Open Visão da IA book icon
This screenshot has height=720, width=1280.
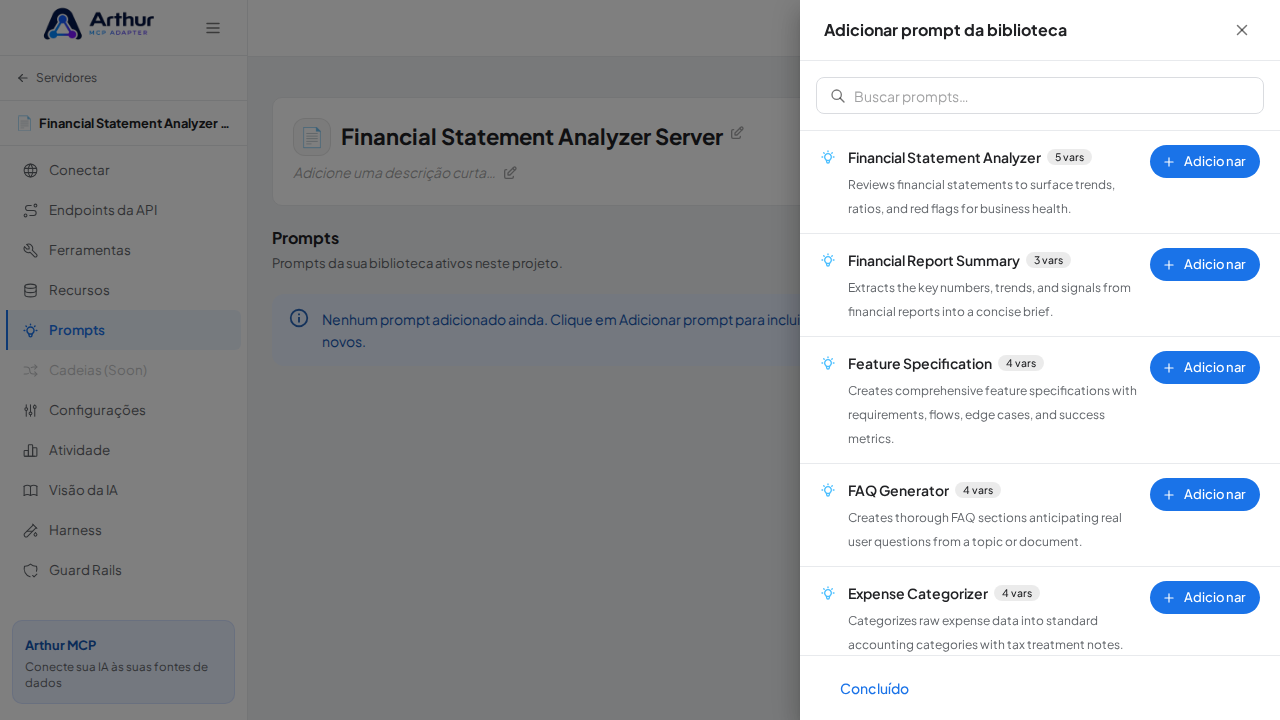[30, 490]
